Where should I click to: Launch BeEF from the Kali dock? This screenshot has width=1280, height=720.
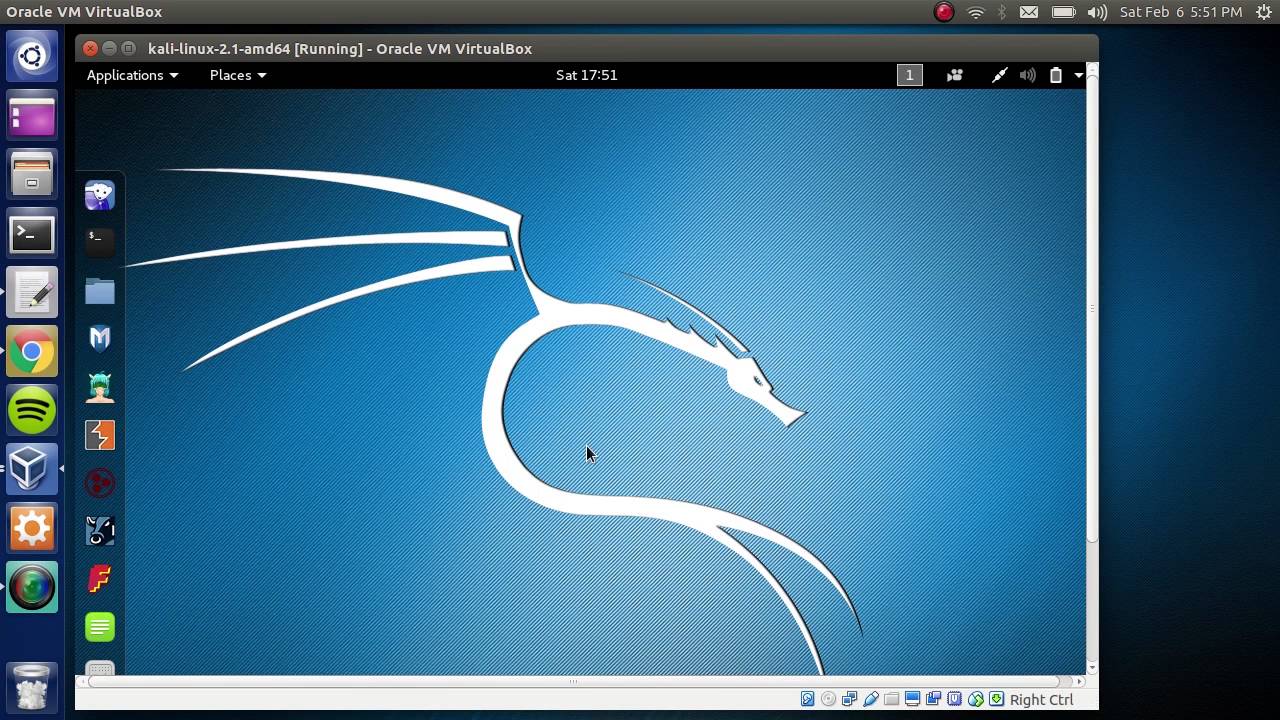(x=100, y=531)
